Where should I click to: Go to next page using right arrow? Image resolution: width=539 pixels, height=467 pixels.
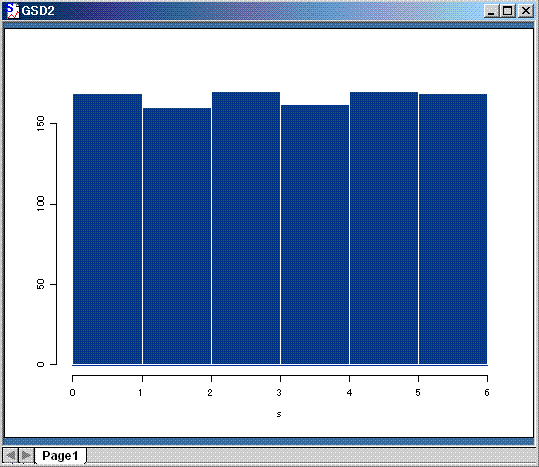[26, 456]
